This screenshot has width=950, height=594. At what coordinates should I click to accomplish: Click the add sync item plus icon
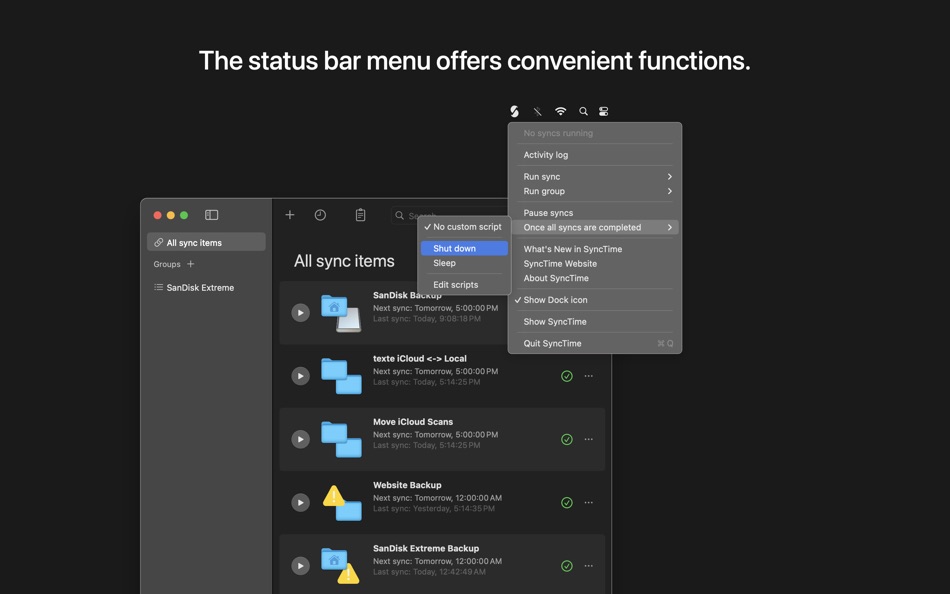tap(290, 215)
